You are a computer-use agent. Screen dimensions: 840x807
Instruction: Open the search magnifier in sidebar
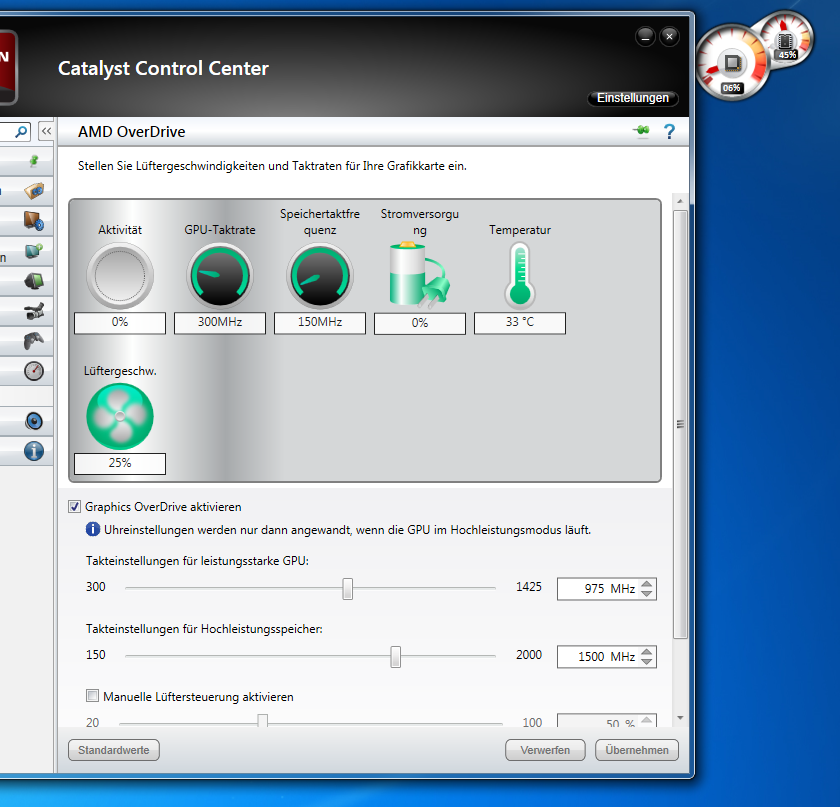click(21, 131)
